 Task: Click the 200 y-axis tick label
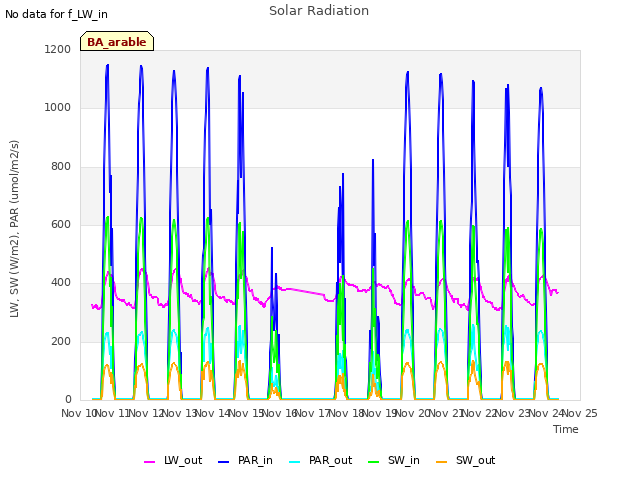tap(61, 341)
